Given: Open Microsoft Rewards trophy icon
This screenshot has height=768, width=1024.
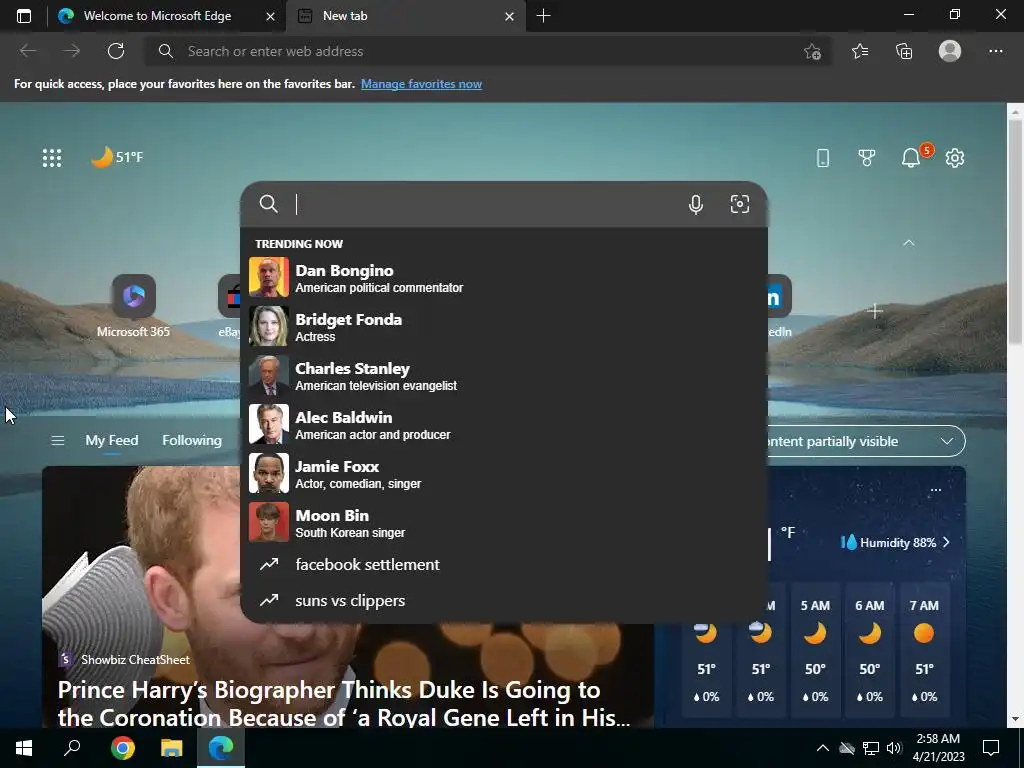Looking at the screenshot, I should (867, 157).
